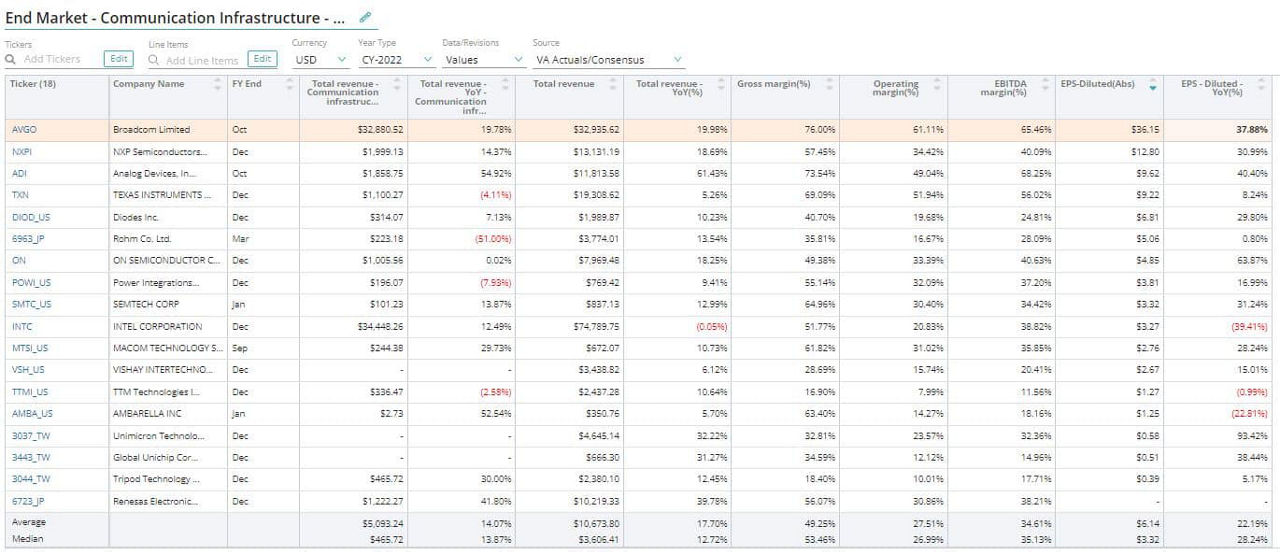1280x552 pixels.
Task: Open the 3037_TW ticker link
Action: coord(30,436)
